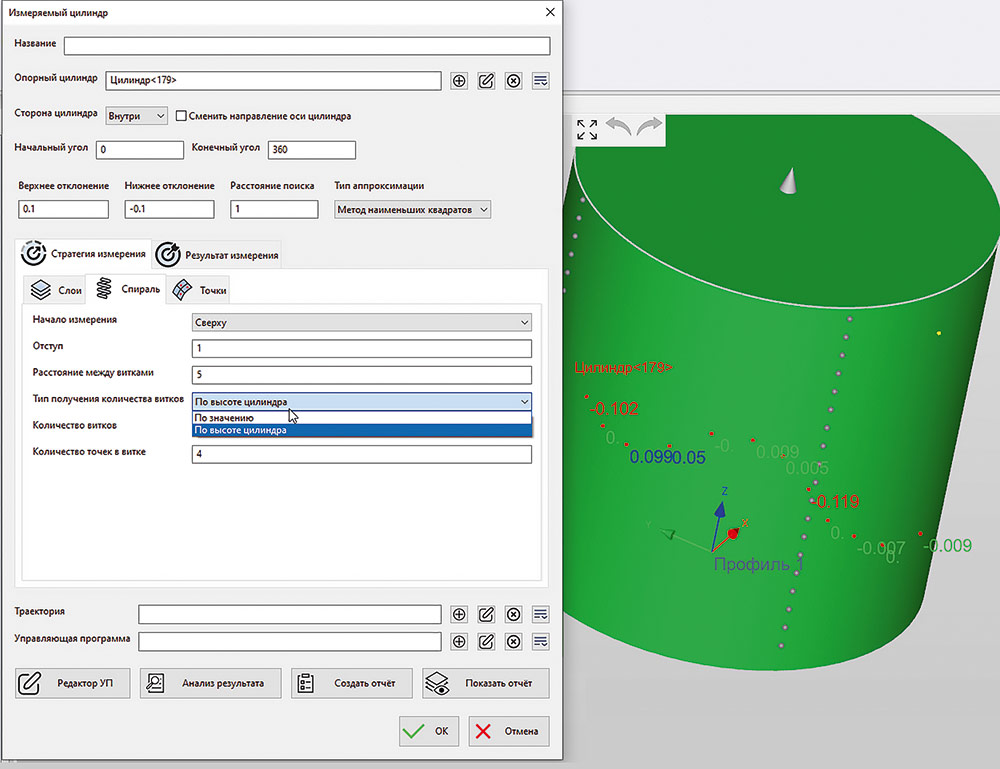Image resolution: width=1000 pixels, height=769 pixels.
Task: Switch to Результат измерения tab
Action: [217, 255]
